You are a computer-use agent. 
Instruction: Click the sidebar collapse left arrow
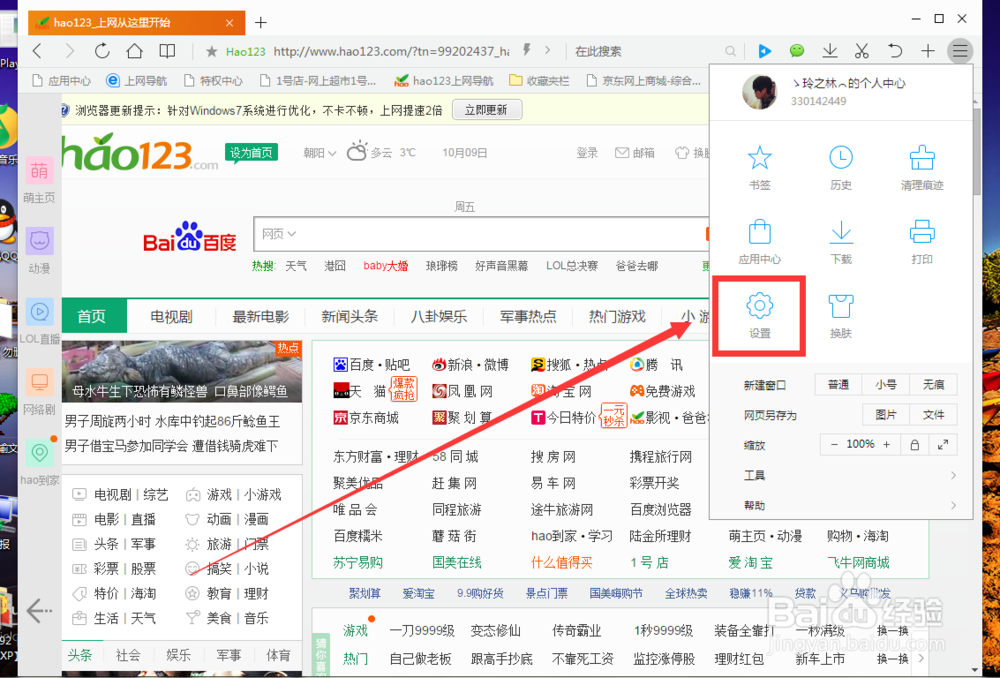point(40,611)
